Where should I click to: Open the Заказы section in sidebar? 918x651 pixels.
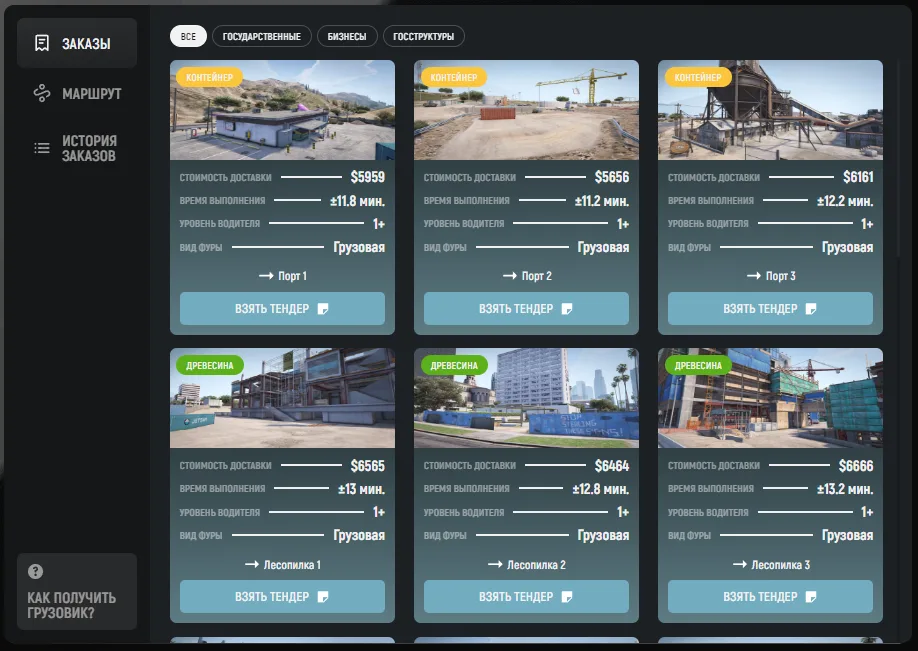(77, 43)
